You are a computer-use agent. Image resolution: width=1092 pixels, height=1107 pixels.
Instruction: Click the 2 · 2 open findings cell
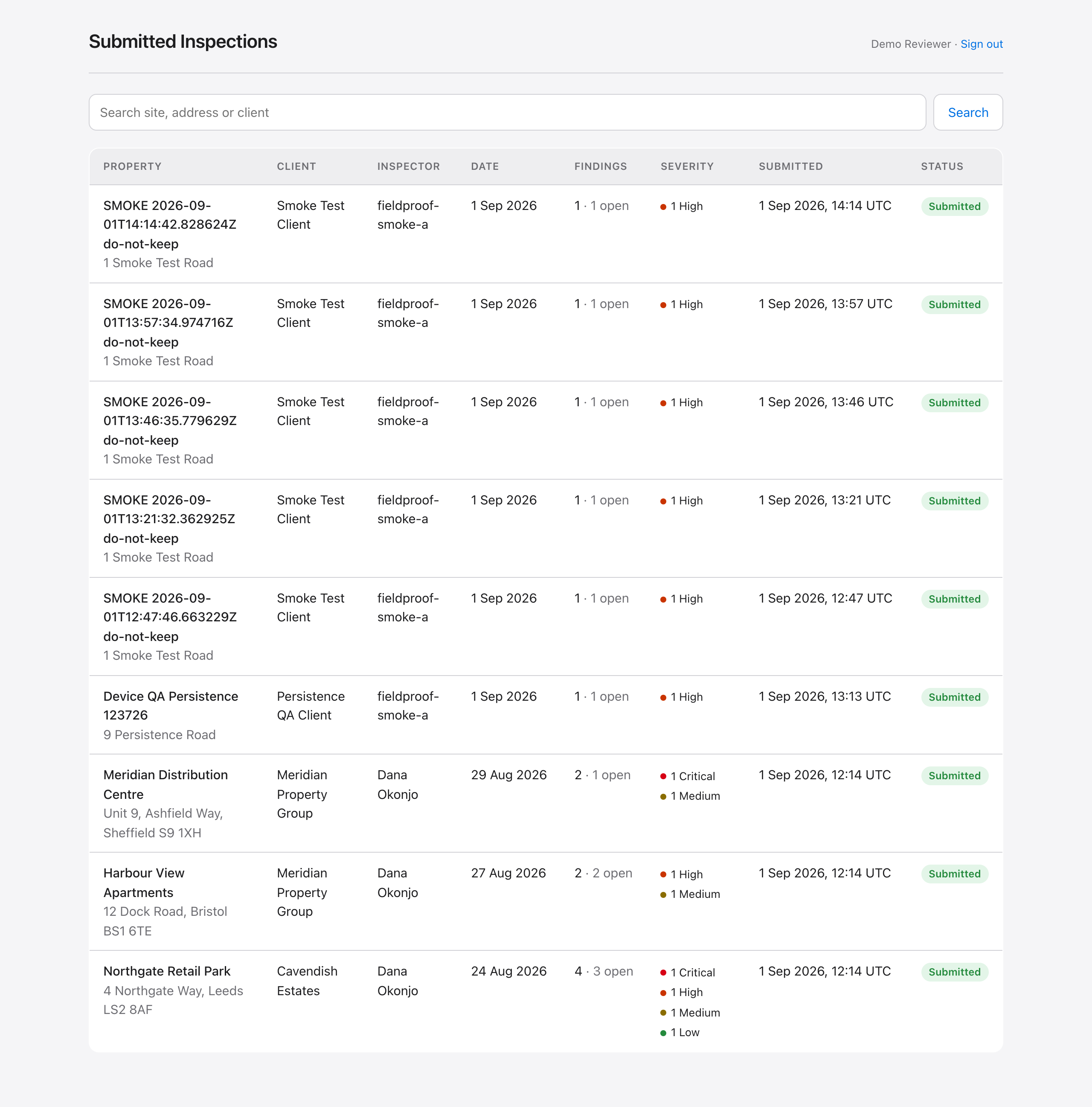click(603, 873)
